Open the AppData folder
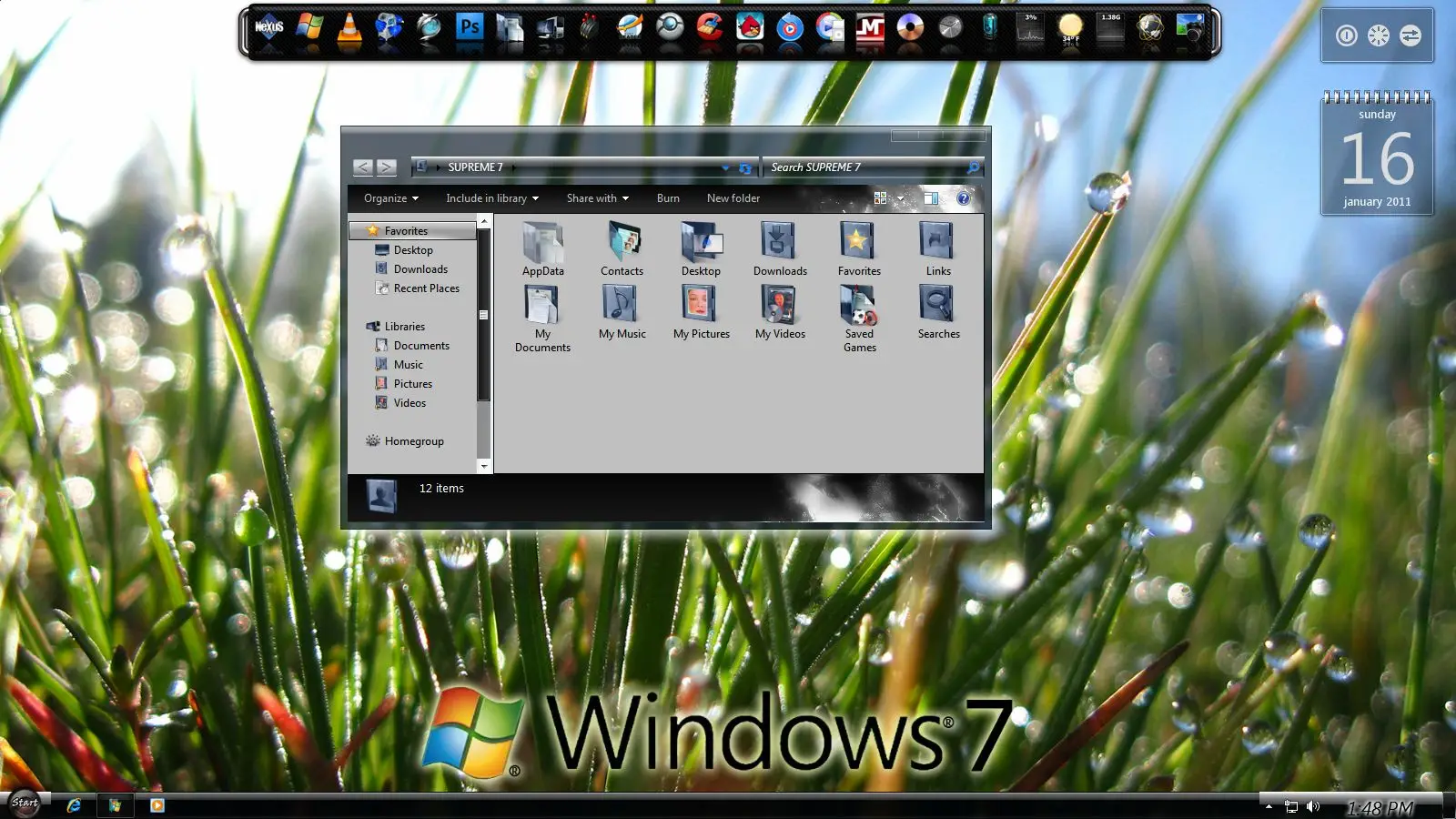The image size is (1456, 819). [x=542, y=249]
